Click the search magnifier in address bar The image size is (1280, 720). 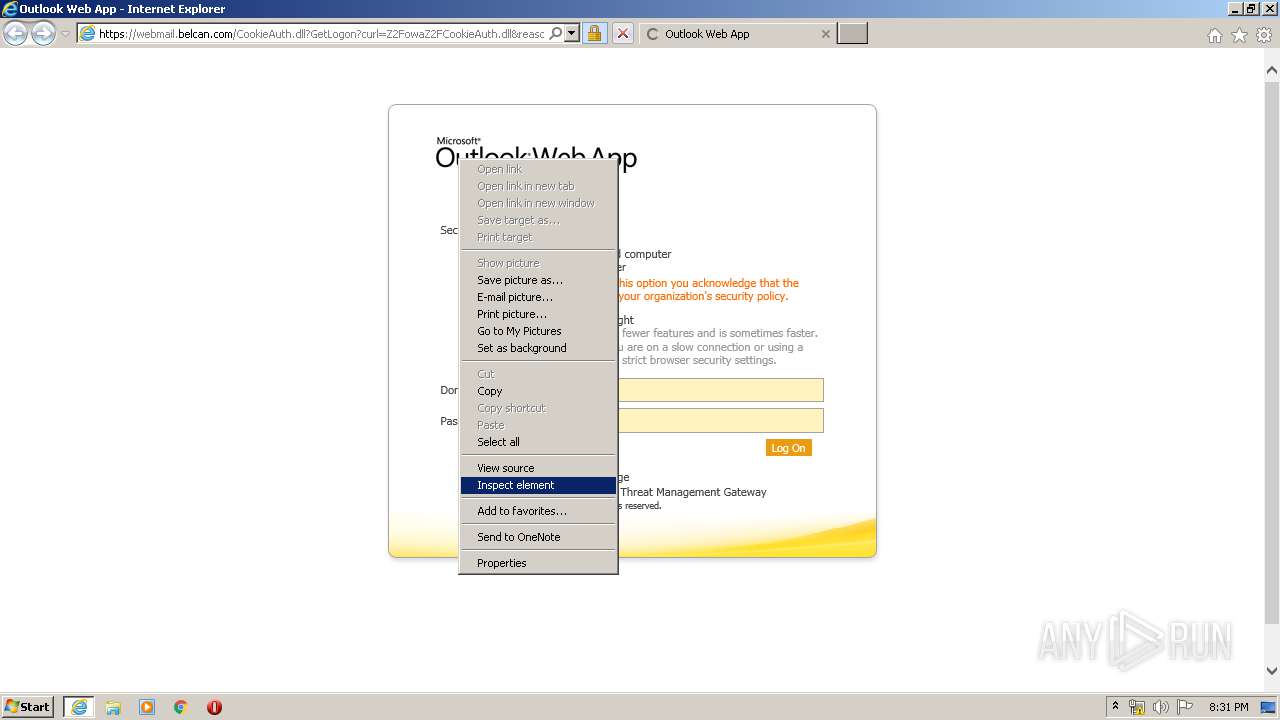[x=556, y=34]
